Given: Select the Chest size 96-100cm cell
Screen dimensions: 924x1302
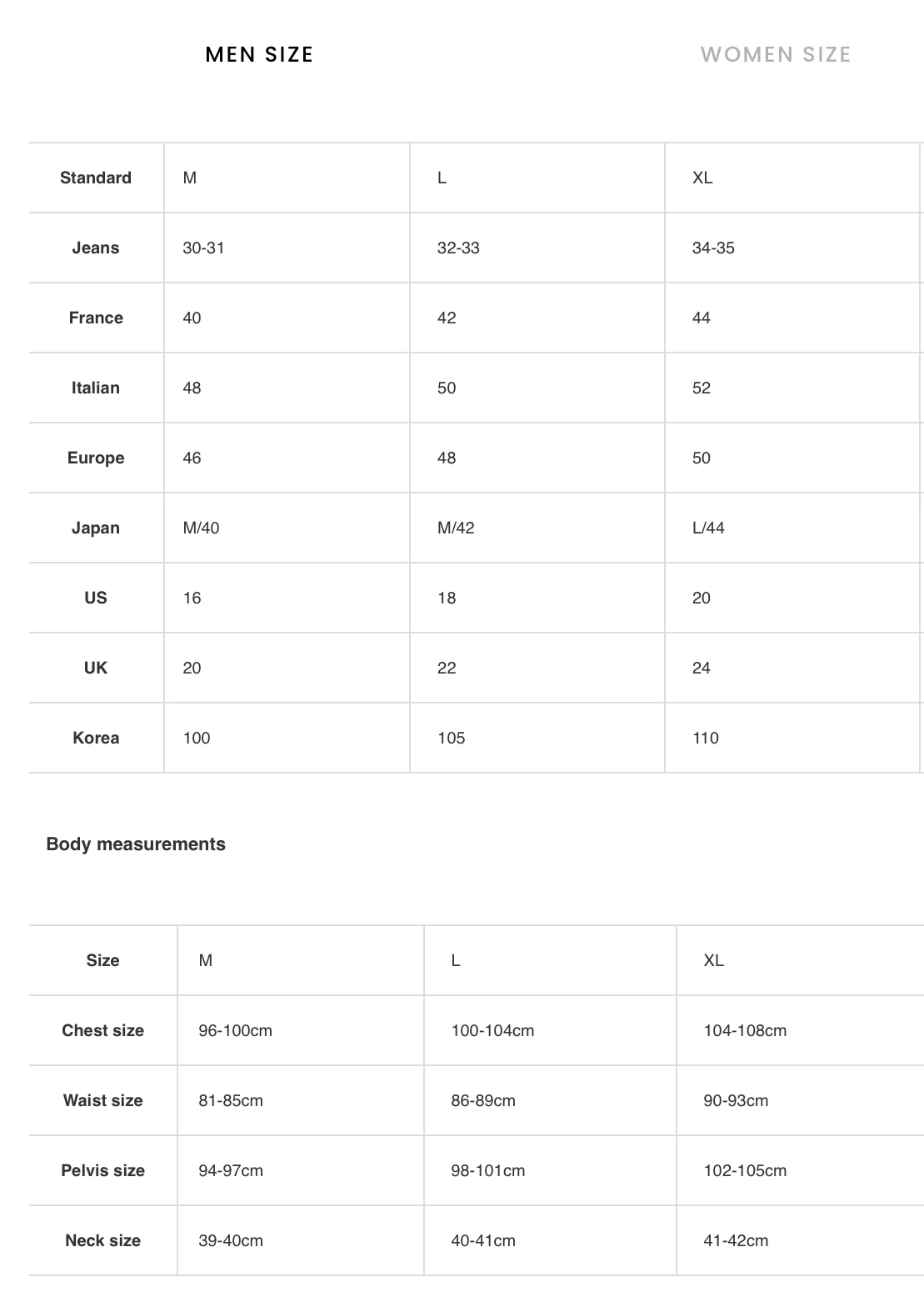Looking at the screenshot, I should tap(236, 1030).
